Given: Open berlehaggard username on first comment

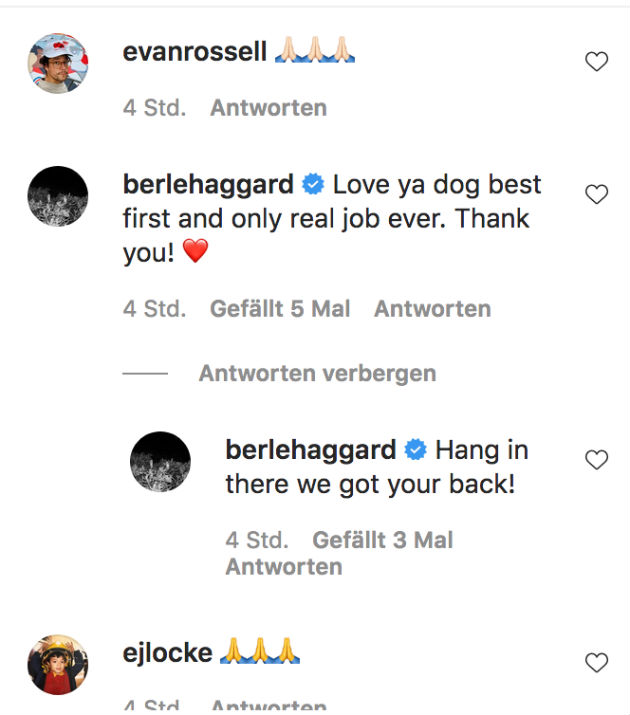Looking at the screenshot, I should click(x=208, y=185).
